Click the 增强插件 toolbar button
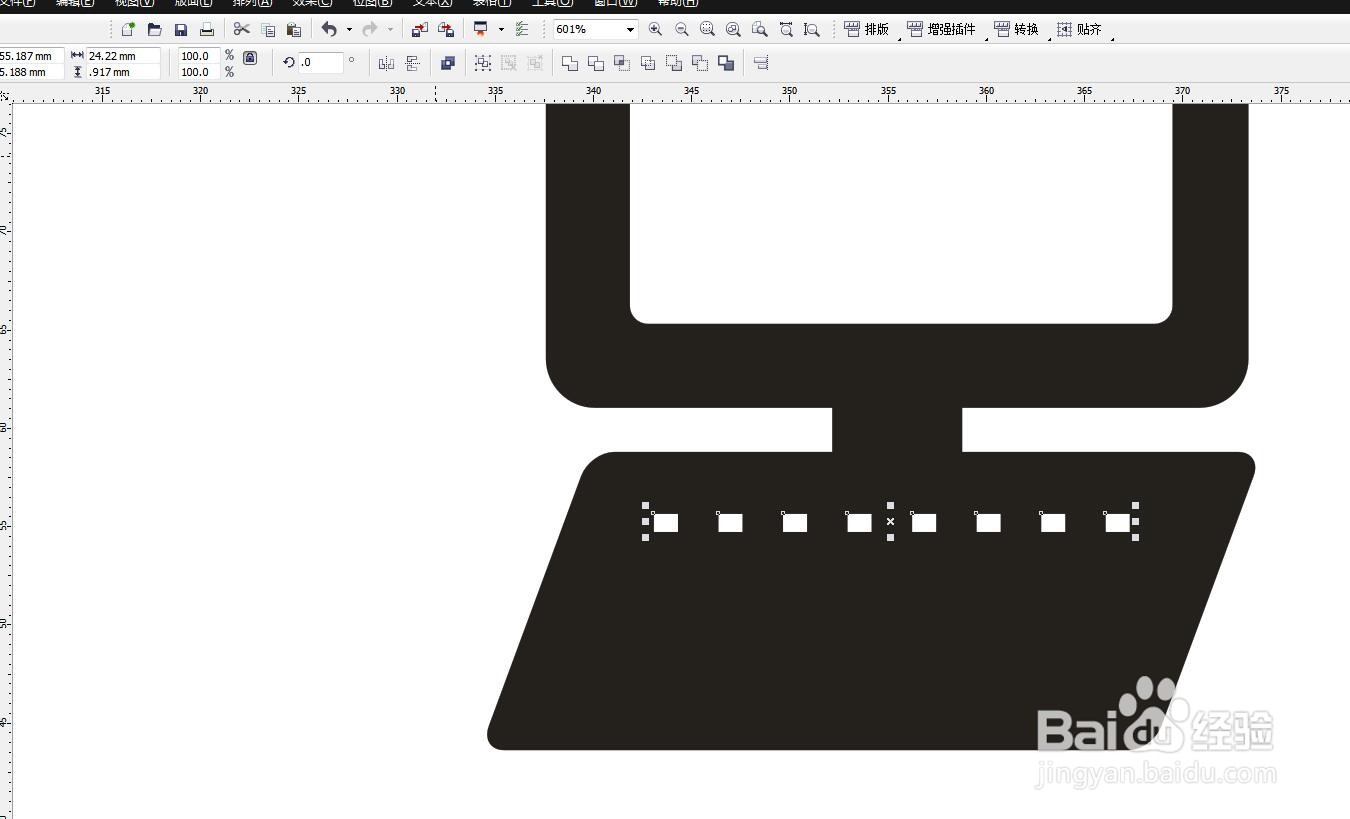 tap(941, 30)
